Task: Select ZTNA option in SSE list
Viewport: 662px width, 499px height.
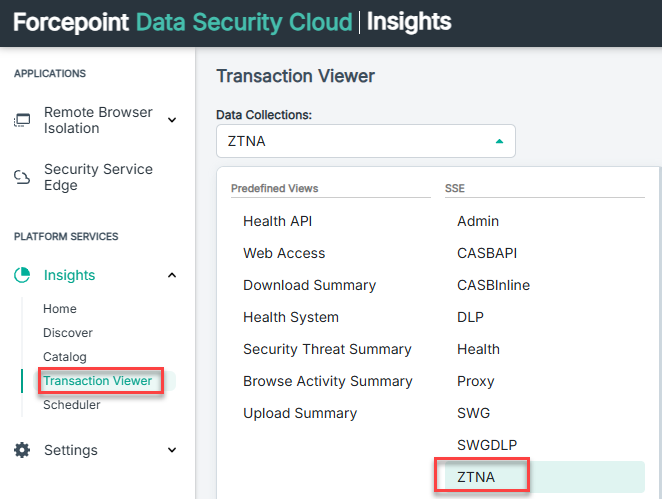Action: click(x=476, y=477)
